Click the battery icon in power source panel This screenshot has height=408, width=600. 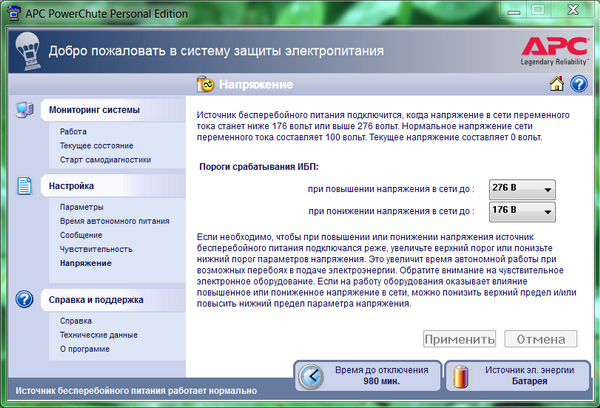click(461, 377)
